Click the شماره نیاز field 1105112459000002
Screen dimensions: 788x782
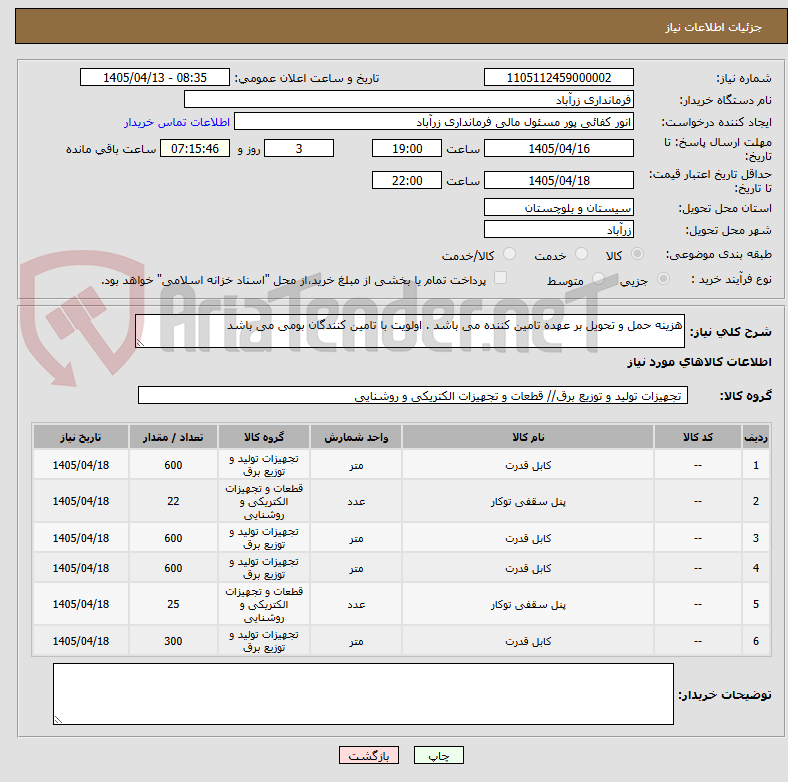pos(559,77)
